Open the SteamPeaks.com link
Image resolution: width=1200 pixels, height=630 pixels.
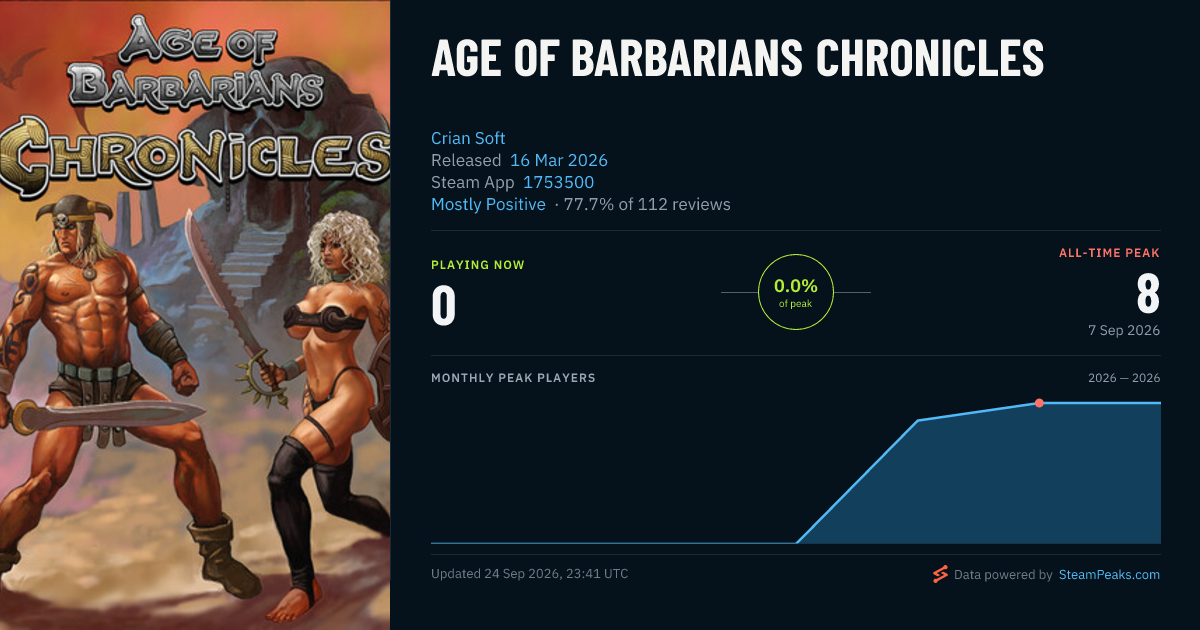point(1109,575)
